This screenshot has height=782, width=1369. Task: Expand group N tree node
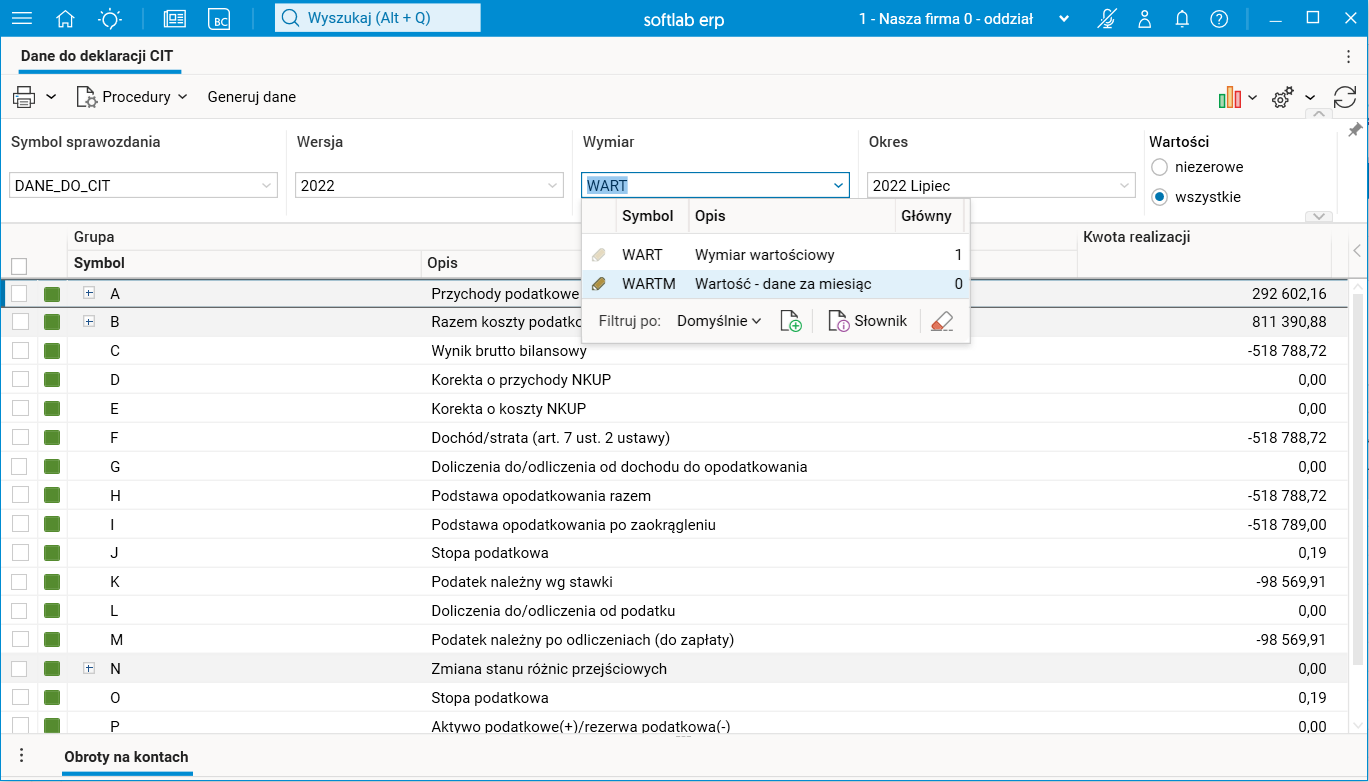[x=89, y=668]
